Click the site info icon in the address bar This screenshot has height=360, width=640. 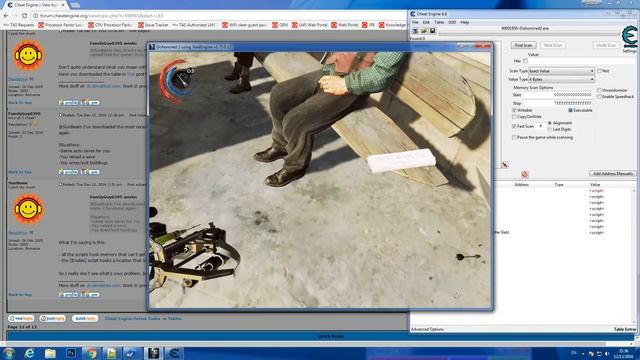pos(36,16)
